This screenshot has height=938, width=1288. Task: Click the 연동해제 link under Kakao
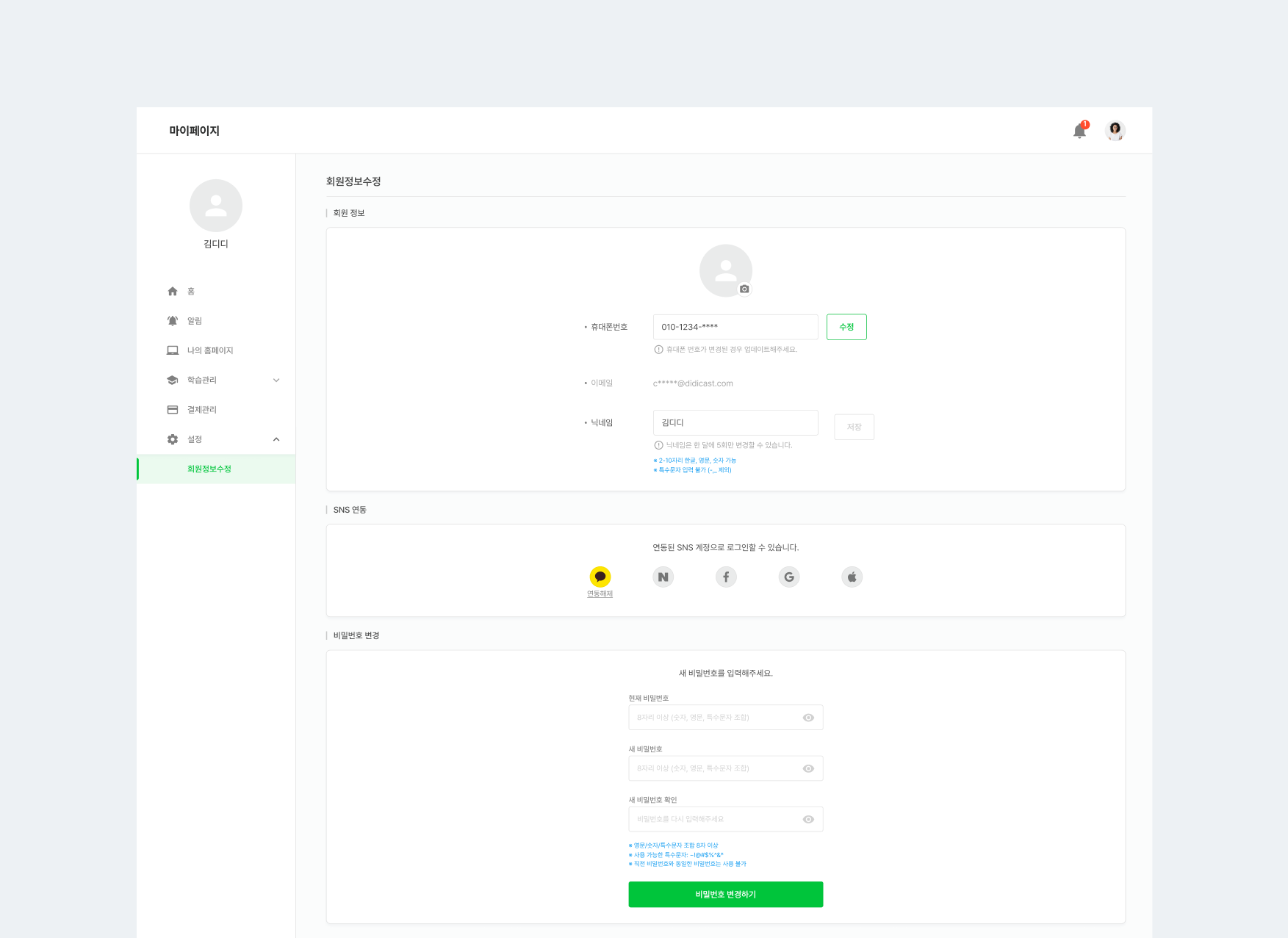coord(600,594)
